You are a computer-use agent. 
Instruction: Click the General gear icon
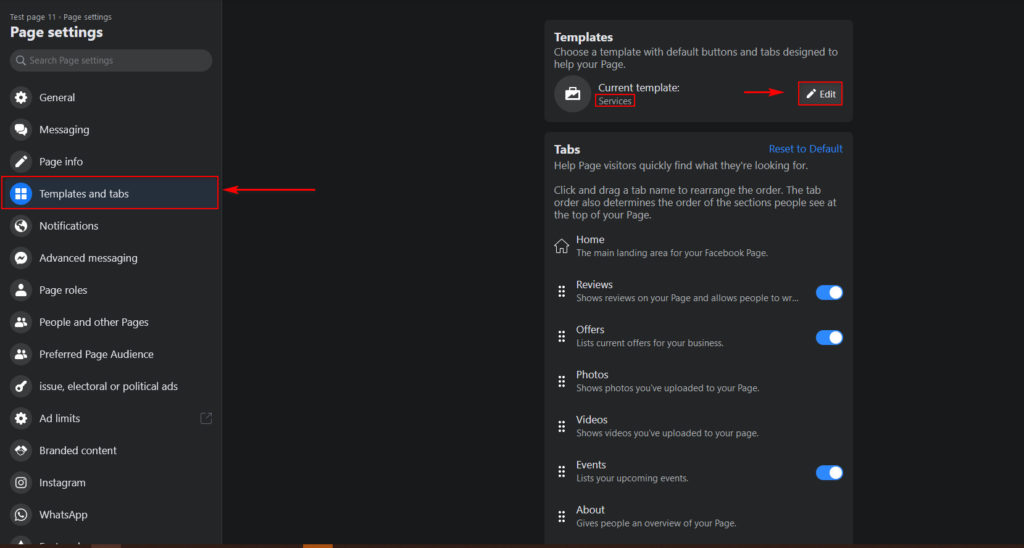[x=21, y=97]
